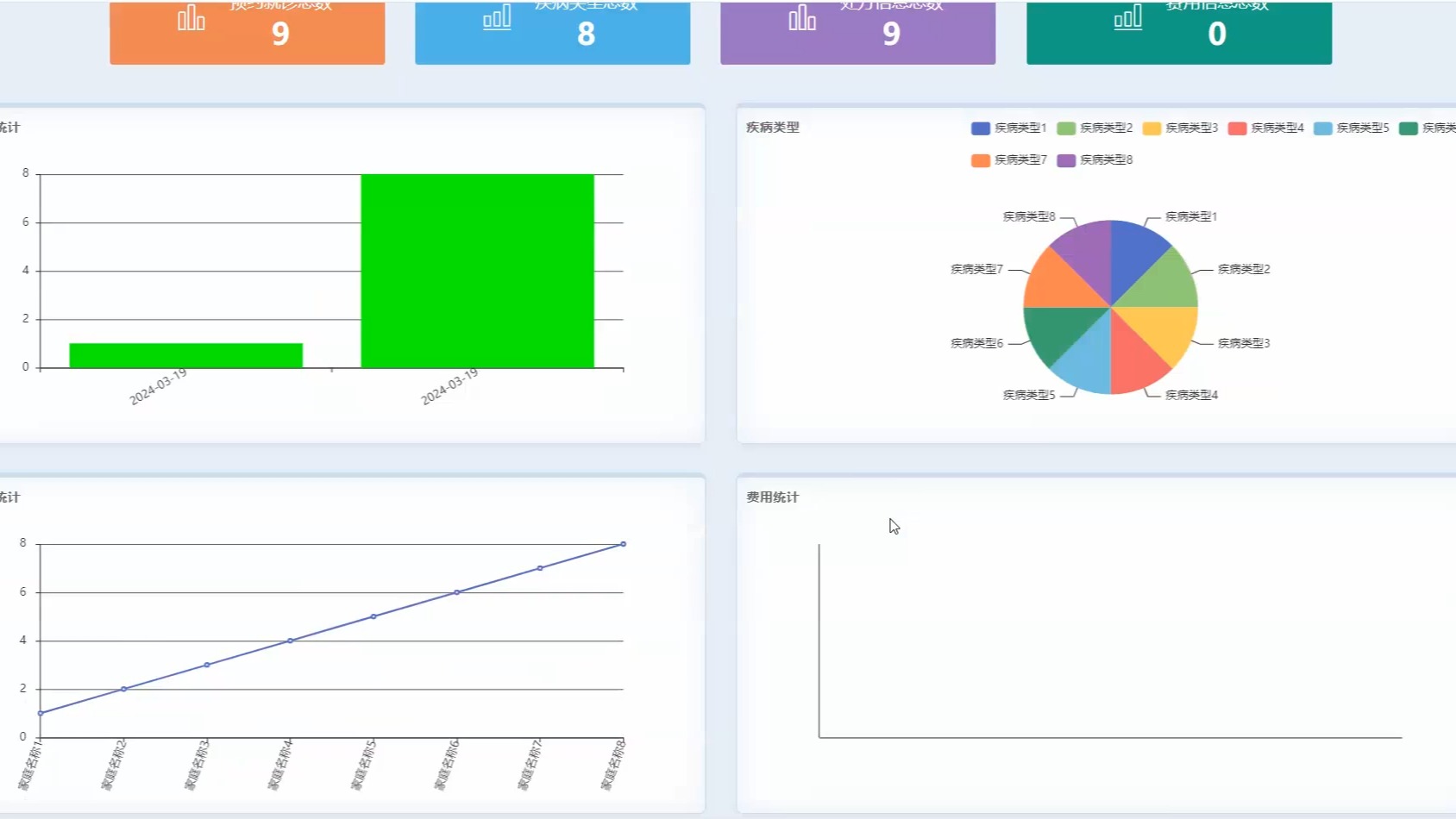Viewport: 1456px width, 819px height.
Task: Toggle 疾病类型2 legend item
Action: tap(1095, 128)
